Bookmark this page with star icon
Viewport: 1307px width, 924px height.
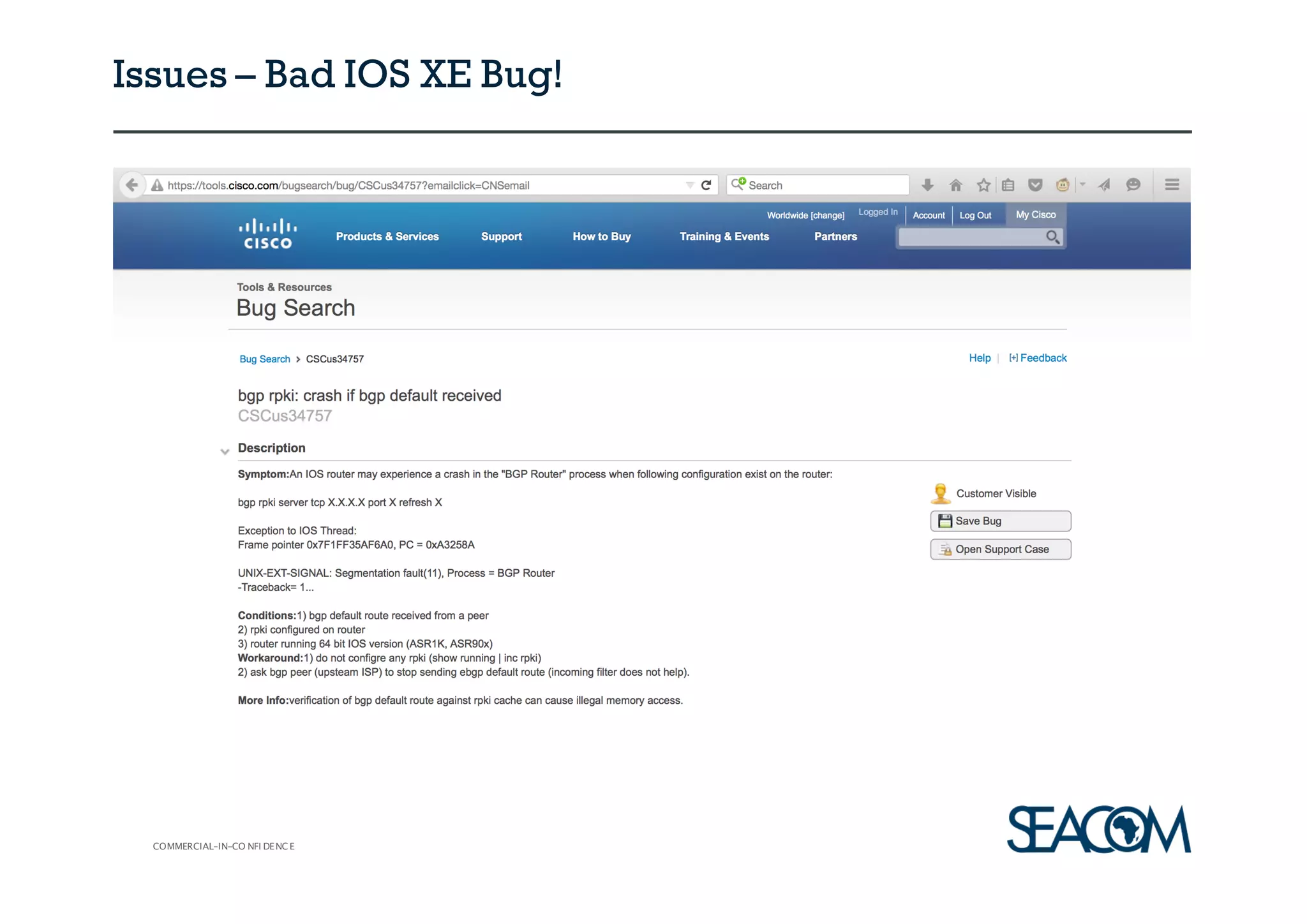(983, 185)
